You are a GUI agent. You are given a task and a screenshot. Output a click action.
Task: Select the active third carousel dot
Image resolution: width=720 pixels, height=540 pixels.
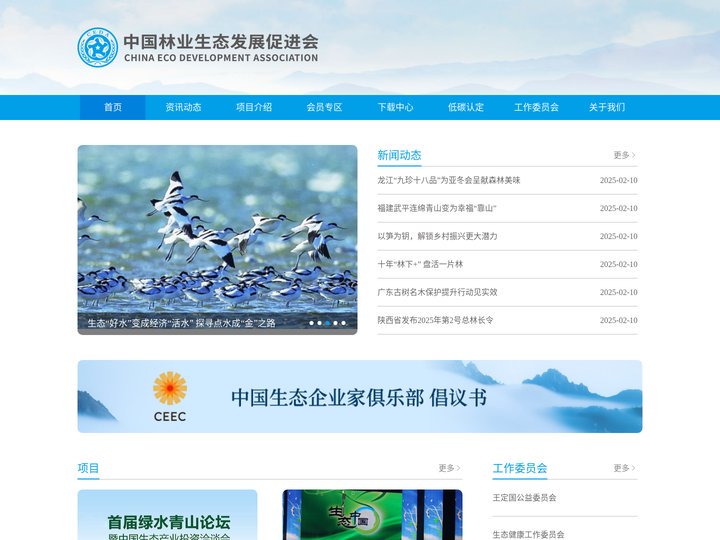coord(327,323)
